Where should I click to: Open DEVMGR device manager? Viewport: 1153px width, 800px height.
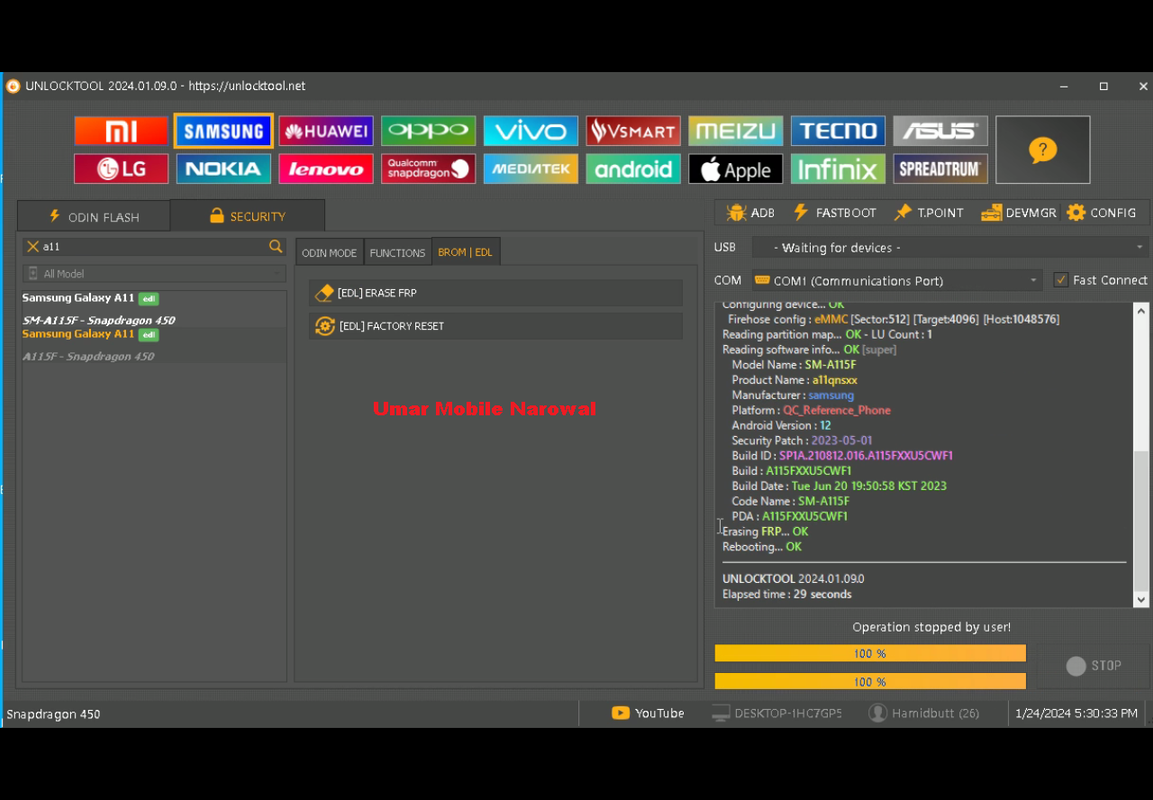1018,212
